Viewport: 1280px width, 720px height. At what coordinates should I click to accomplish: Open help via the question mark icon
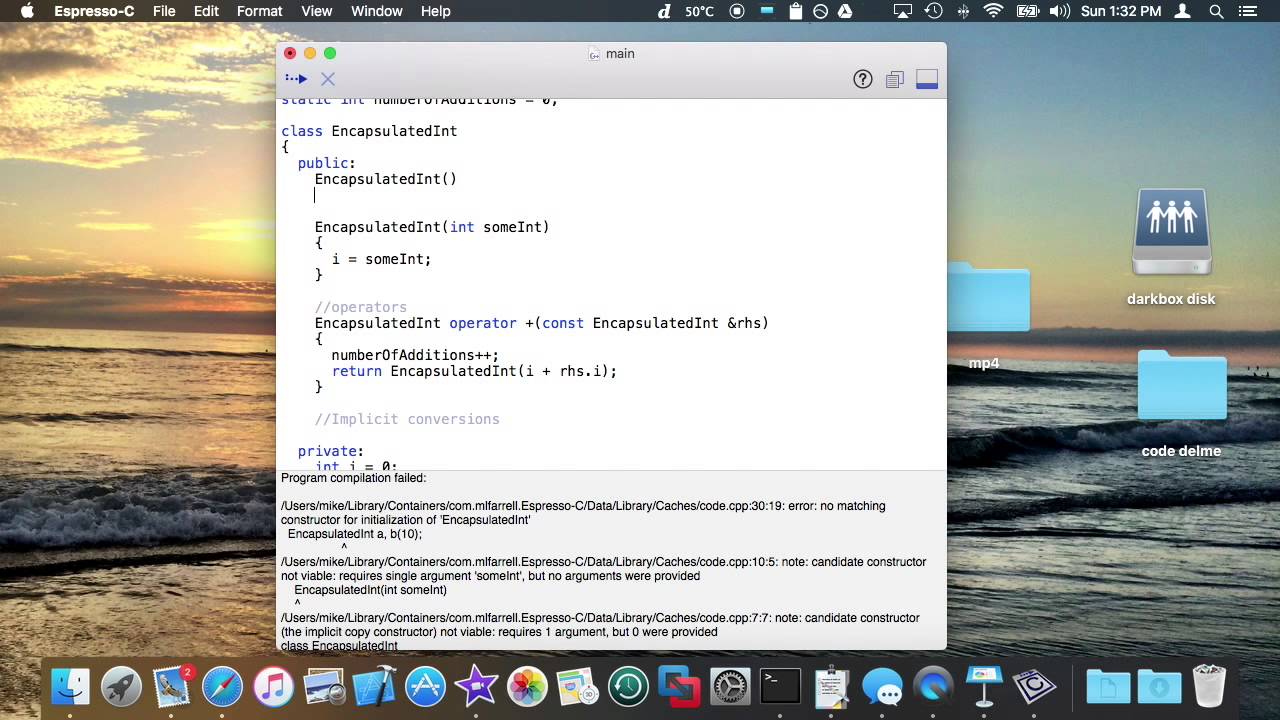[x=863, y=79]
